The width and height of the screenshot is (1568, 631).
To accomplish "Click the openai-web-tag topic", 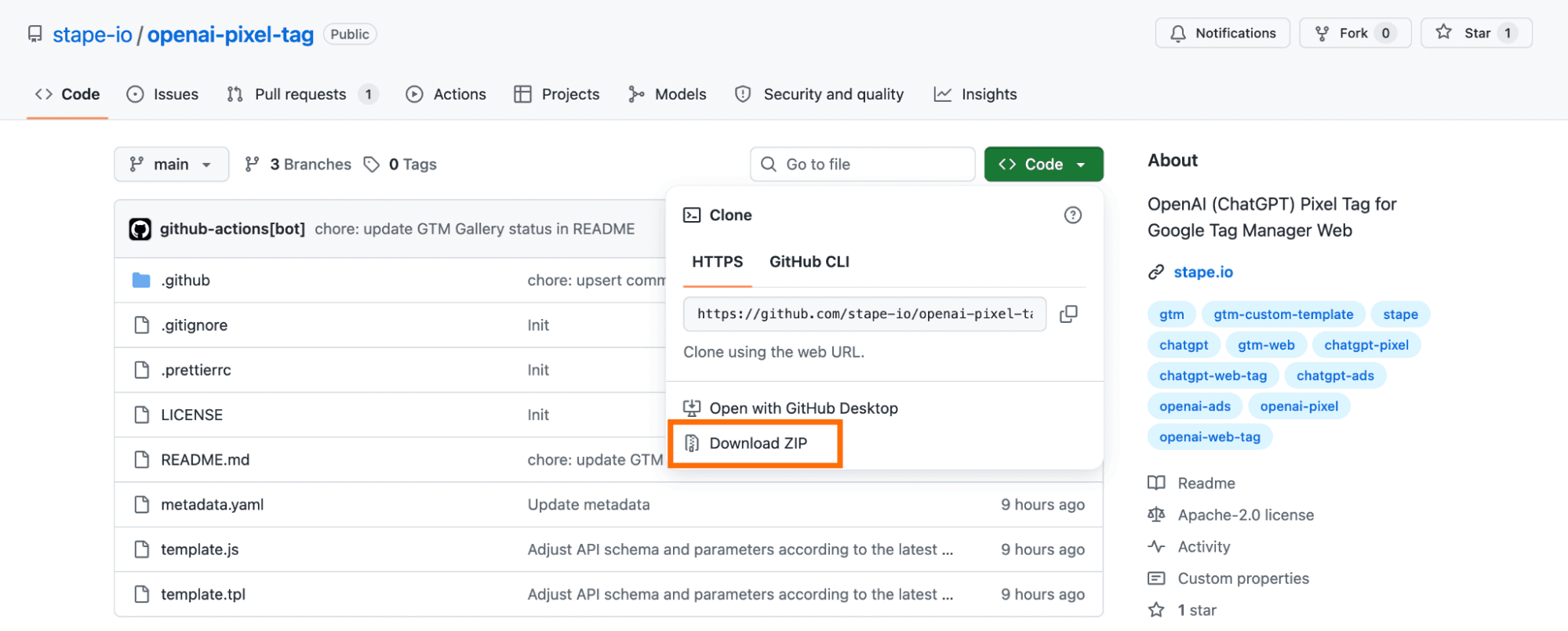I will tap(1210, 437).
